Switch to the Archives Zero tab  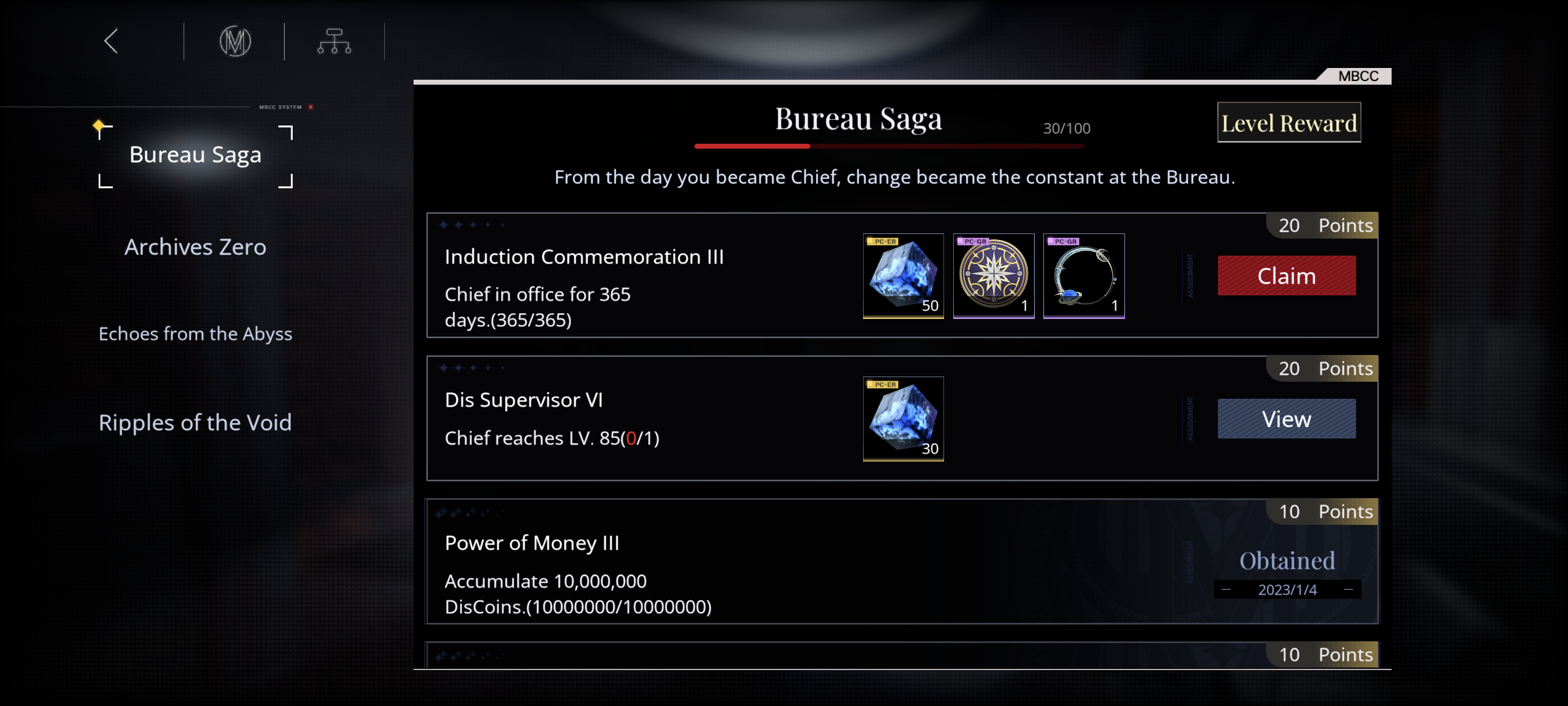[x=195, y=247]
